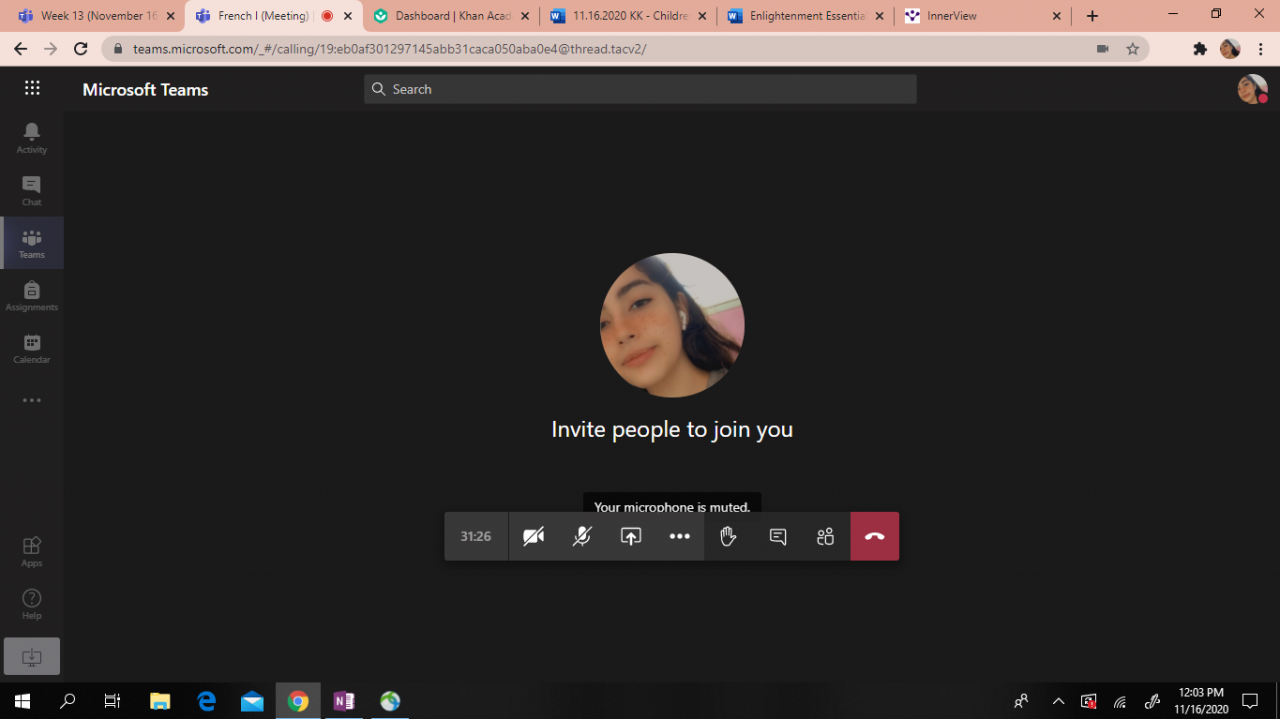This screenshot has height=719, width=1280.
Task: Open the Teams section in sidebar
Action: (32, 243)
